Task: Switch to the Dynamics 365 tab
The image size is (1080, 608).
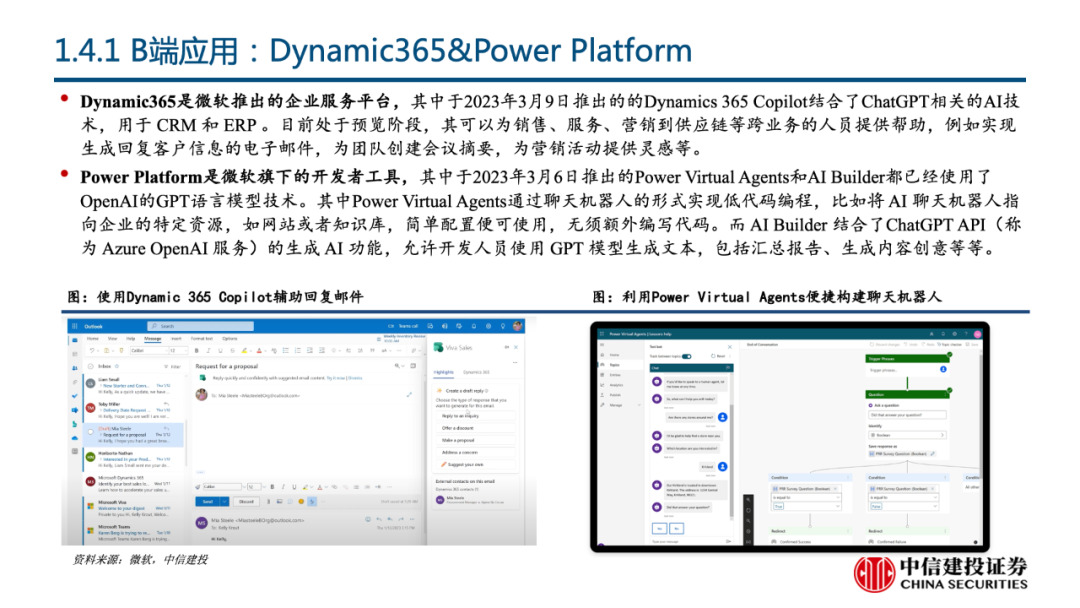Action: coord(476,371)
